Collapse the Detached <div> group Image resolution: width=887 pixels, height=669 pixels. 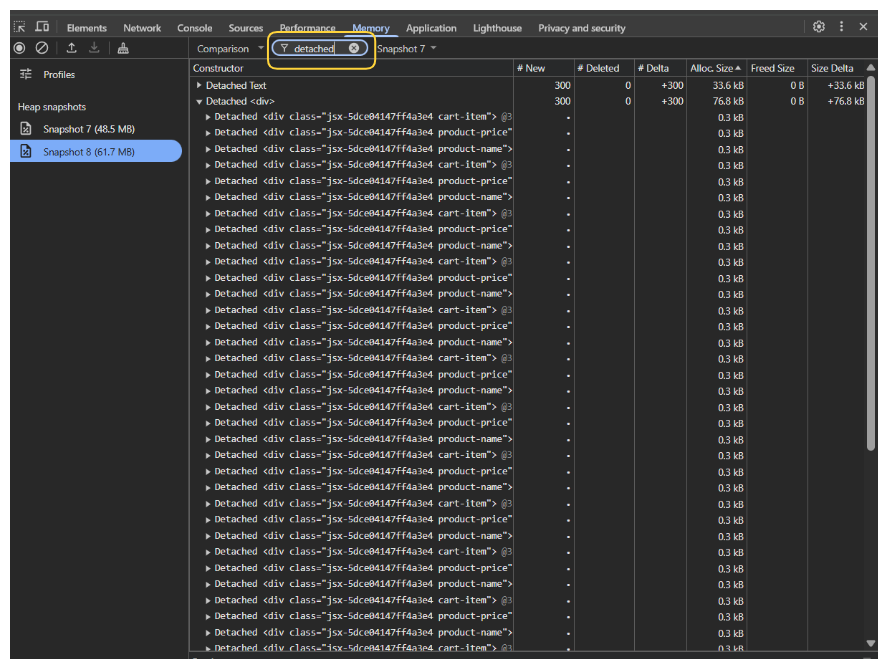199,101
